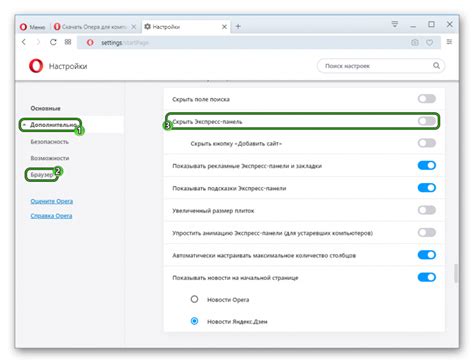
Task: Go back with the back arrow
Action: coord(24,42)
